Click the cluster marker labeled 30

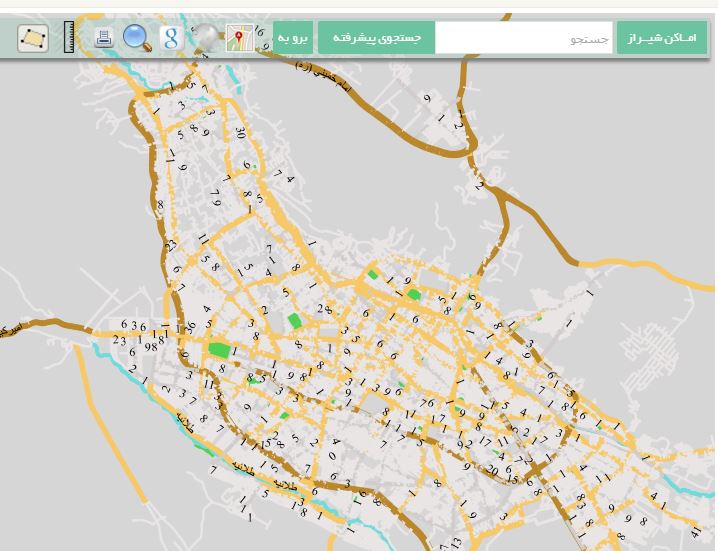(x=240, y=132)
